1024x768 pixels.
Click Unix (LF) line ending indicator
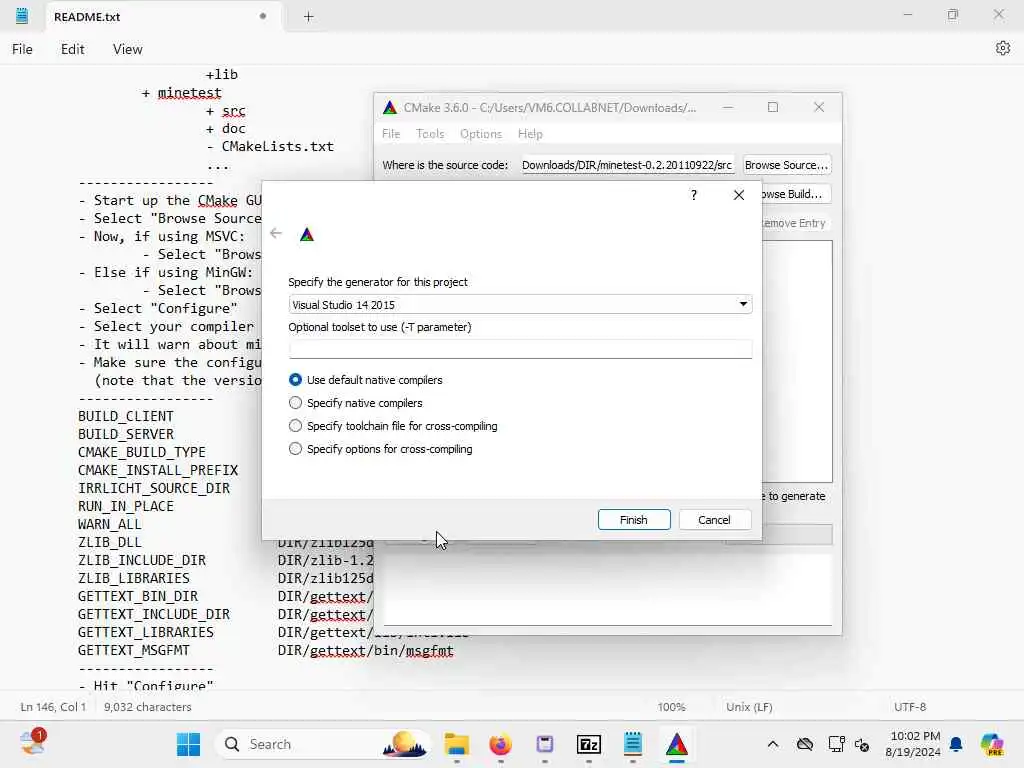(749, 707)
